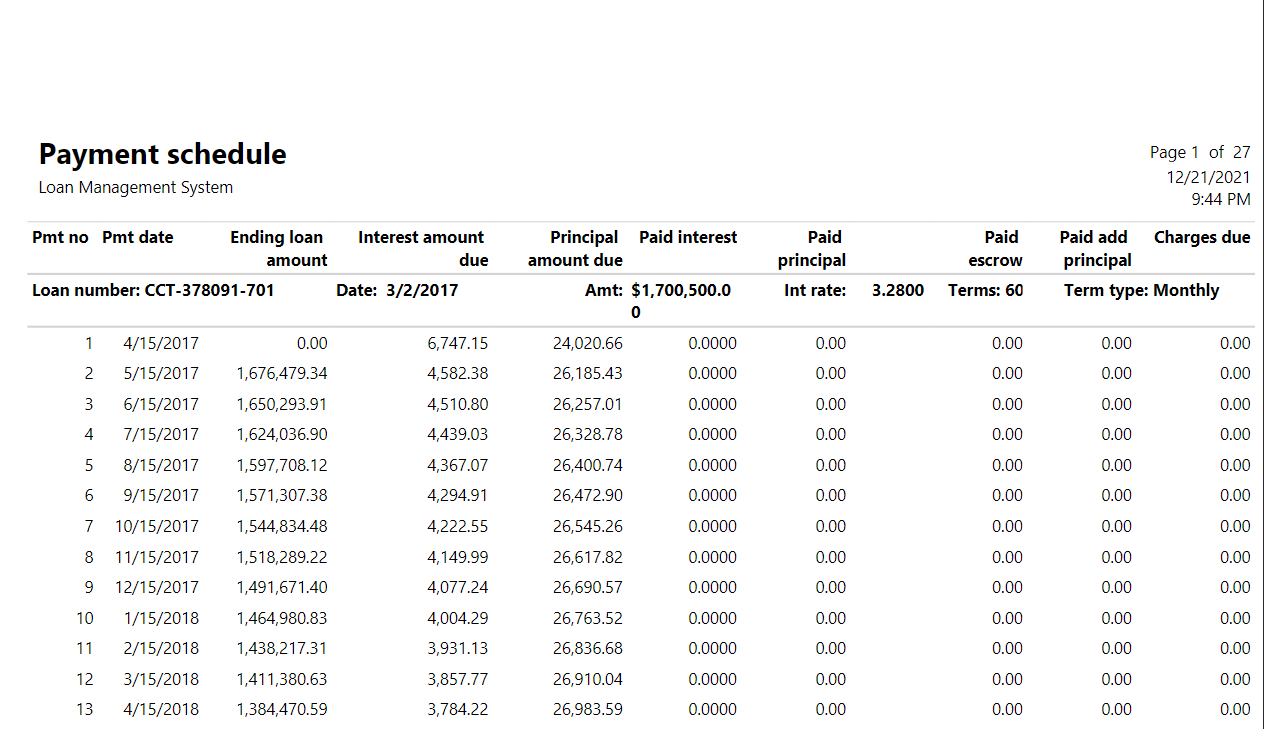Select the Paid add principal column header
This screenshot has height=729, width=1264.
pos(1093,247)
